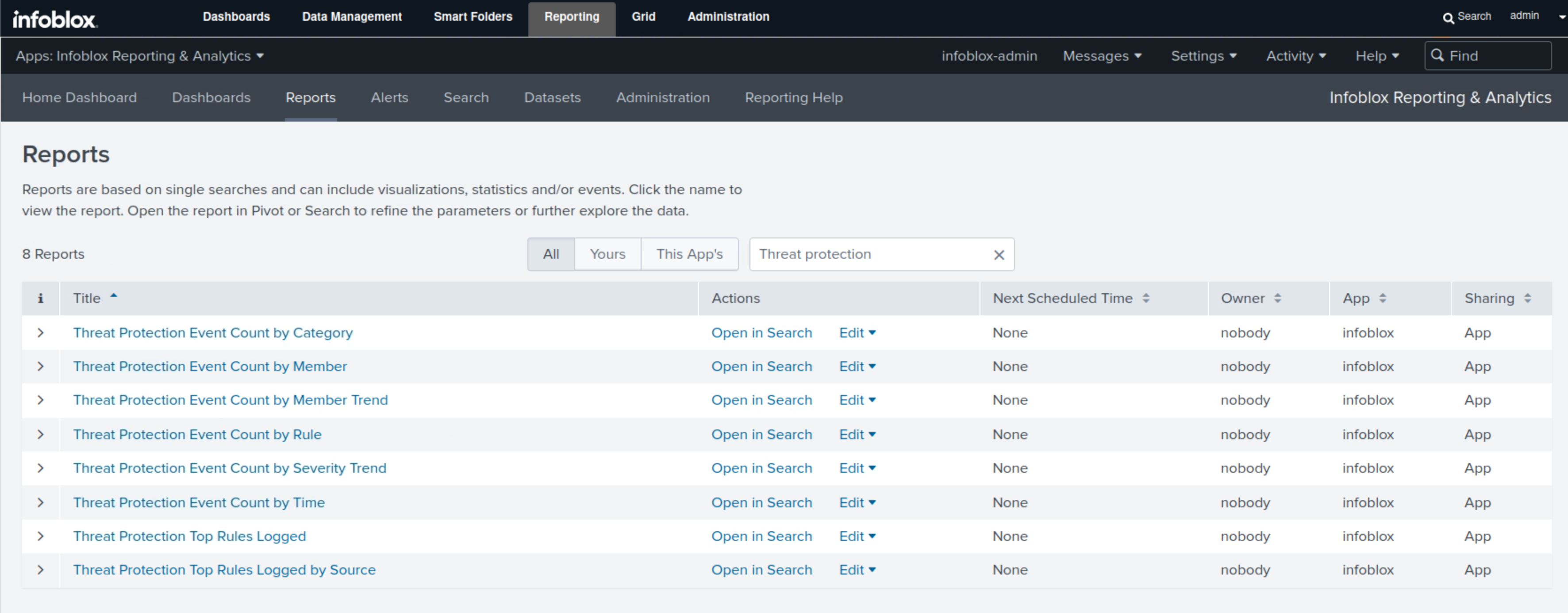Screen dimensions: 1568x613
Task: Open the Apps Infoblox Reporting dropdown
Action: pyautogui.click(x=139, y=56)
